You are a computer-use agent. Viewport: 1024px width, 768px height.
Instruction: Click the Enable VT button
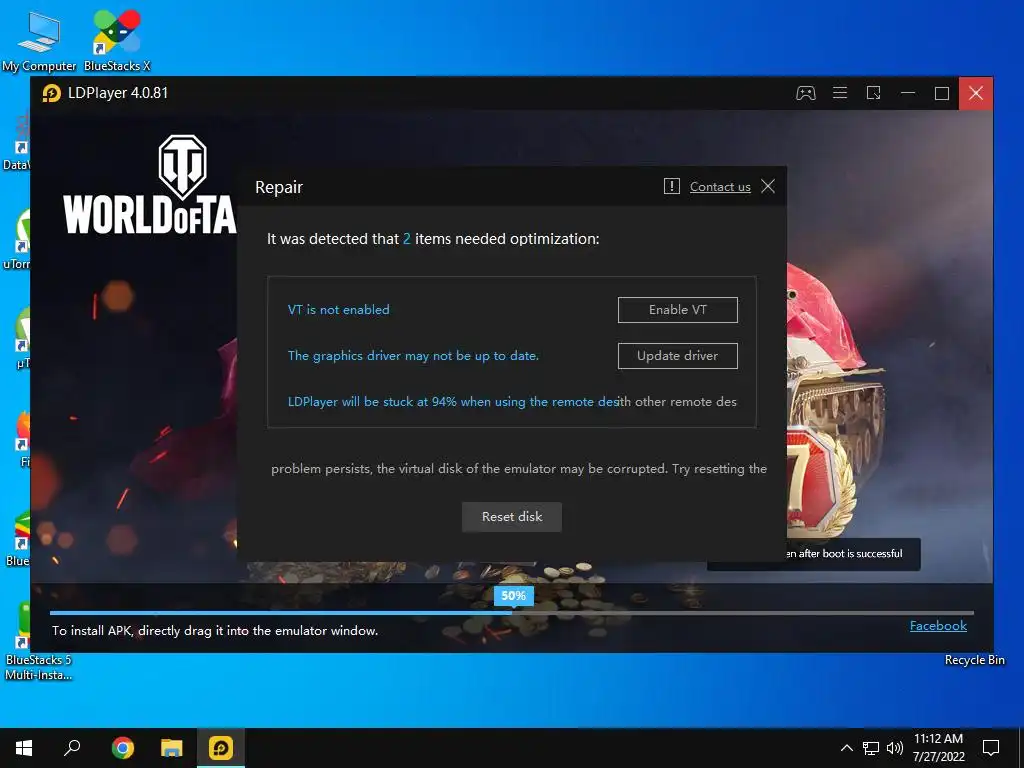pyautogui.click(x=677, y=310)
